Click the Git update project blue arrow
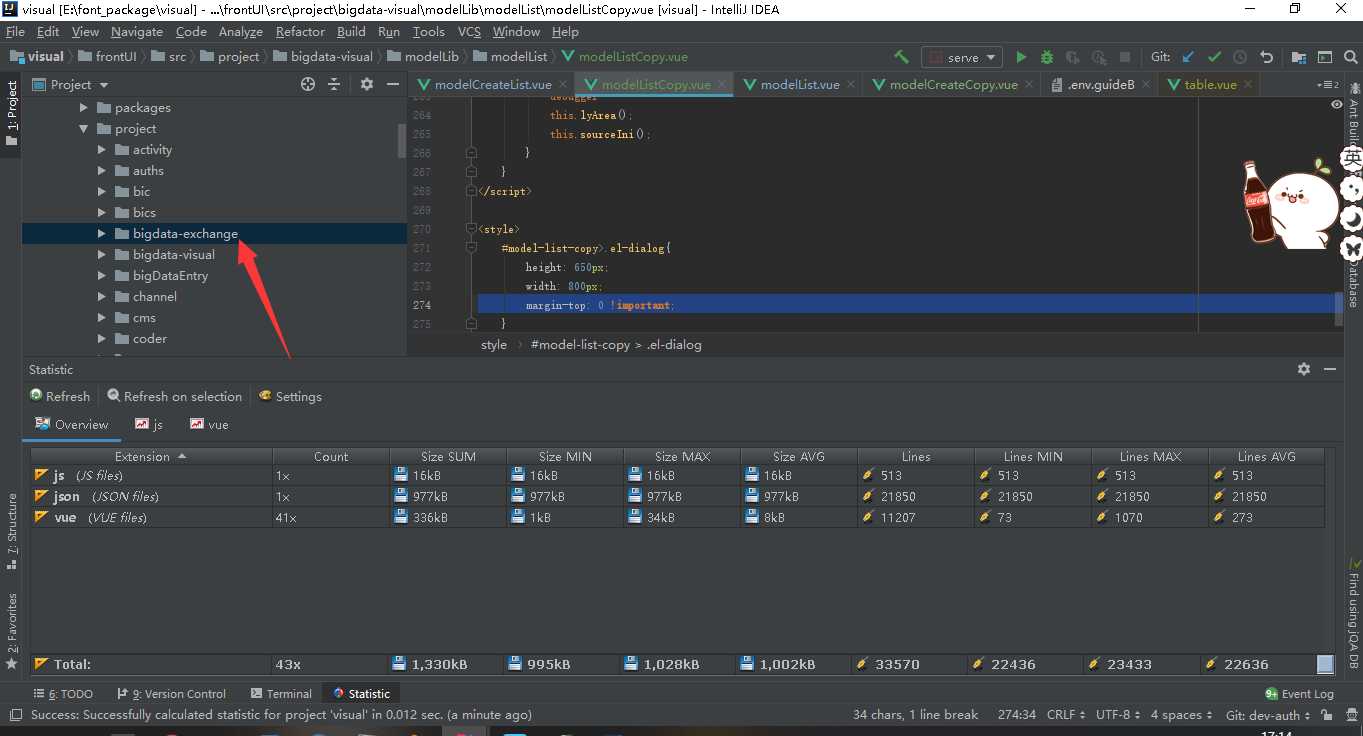 click(1188, 57)
